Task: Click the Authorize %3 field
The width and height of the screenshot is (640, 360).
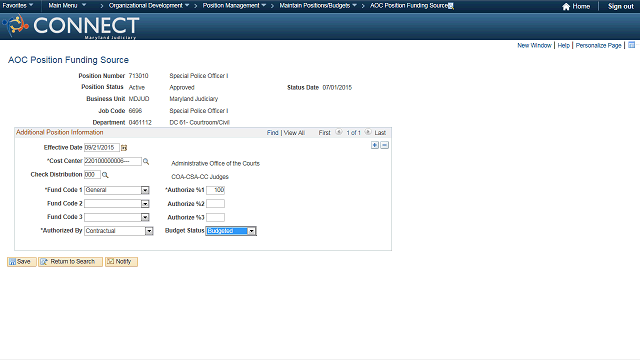Action: click(216, 218)
